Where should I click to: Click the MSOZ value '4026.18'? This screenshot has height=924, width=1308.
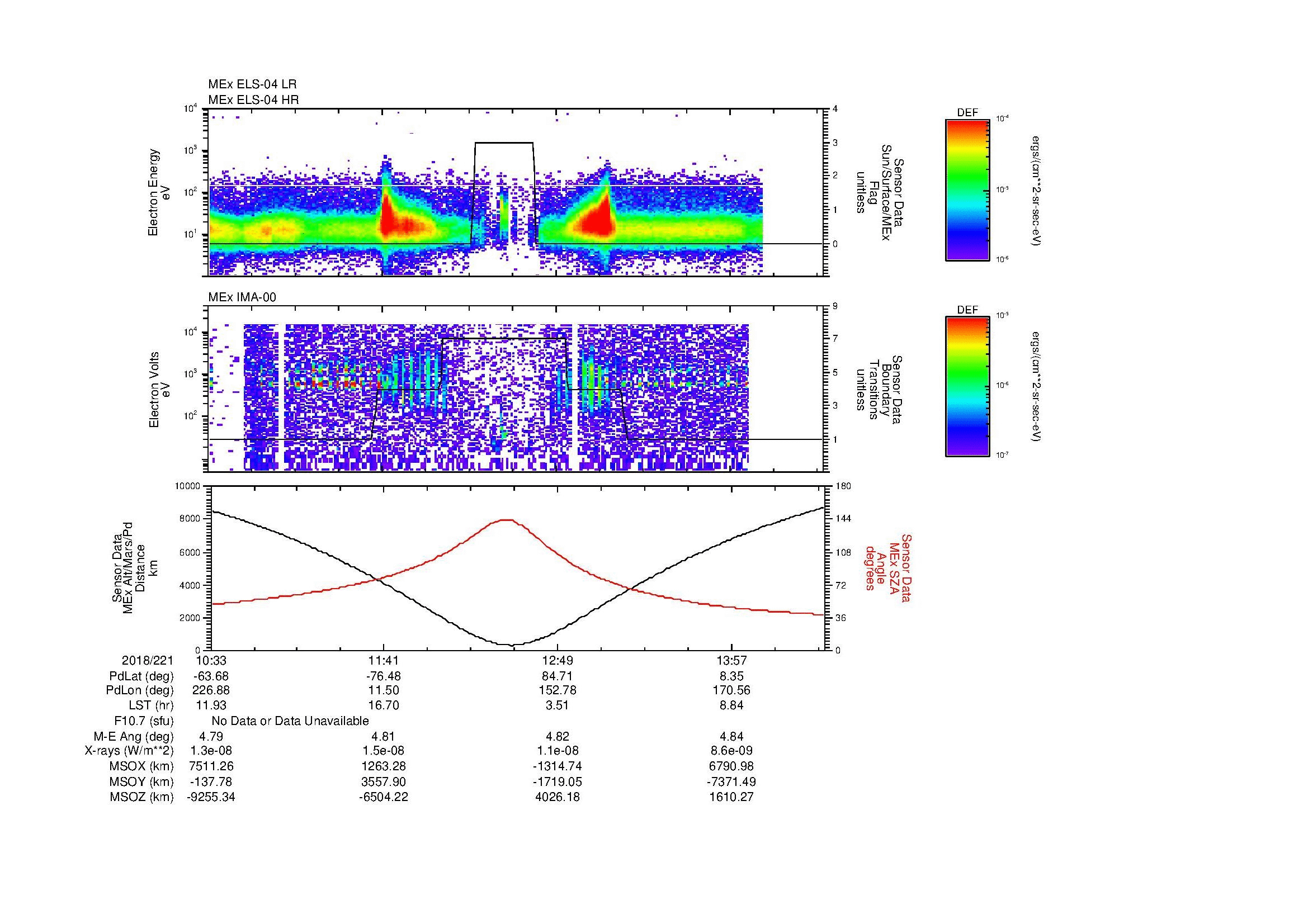tap(558, 797)
